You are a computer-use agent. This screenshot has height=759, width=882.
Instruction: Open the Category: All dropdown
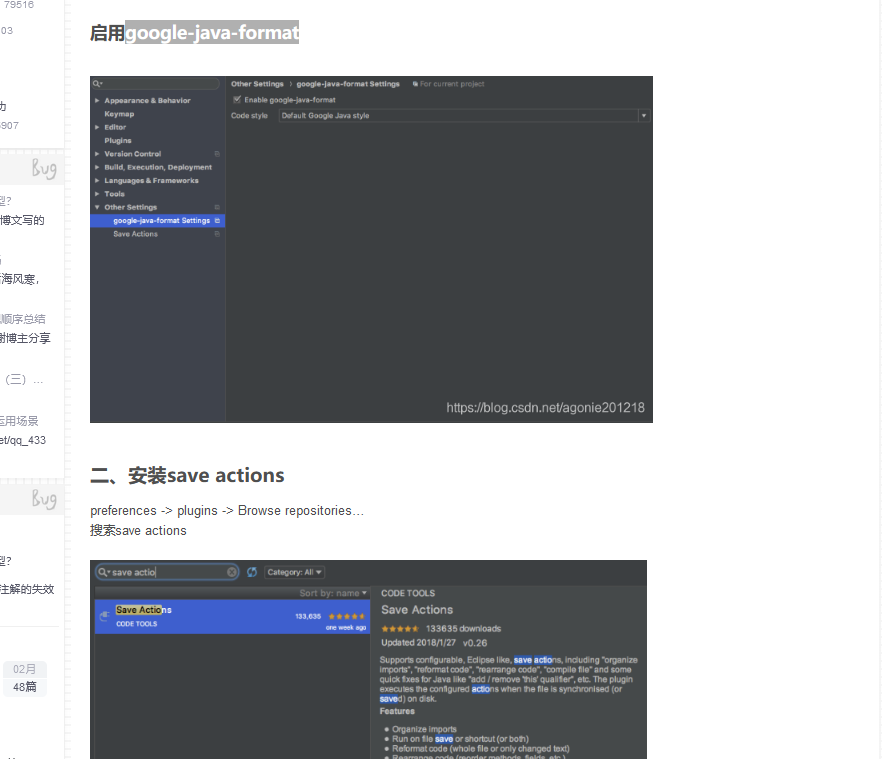[x=294, y=572]
